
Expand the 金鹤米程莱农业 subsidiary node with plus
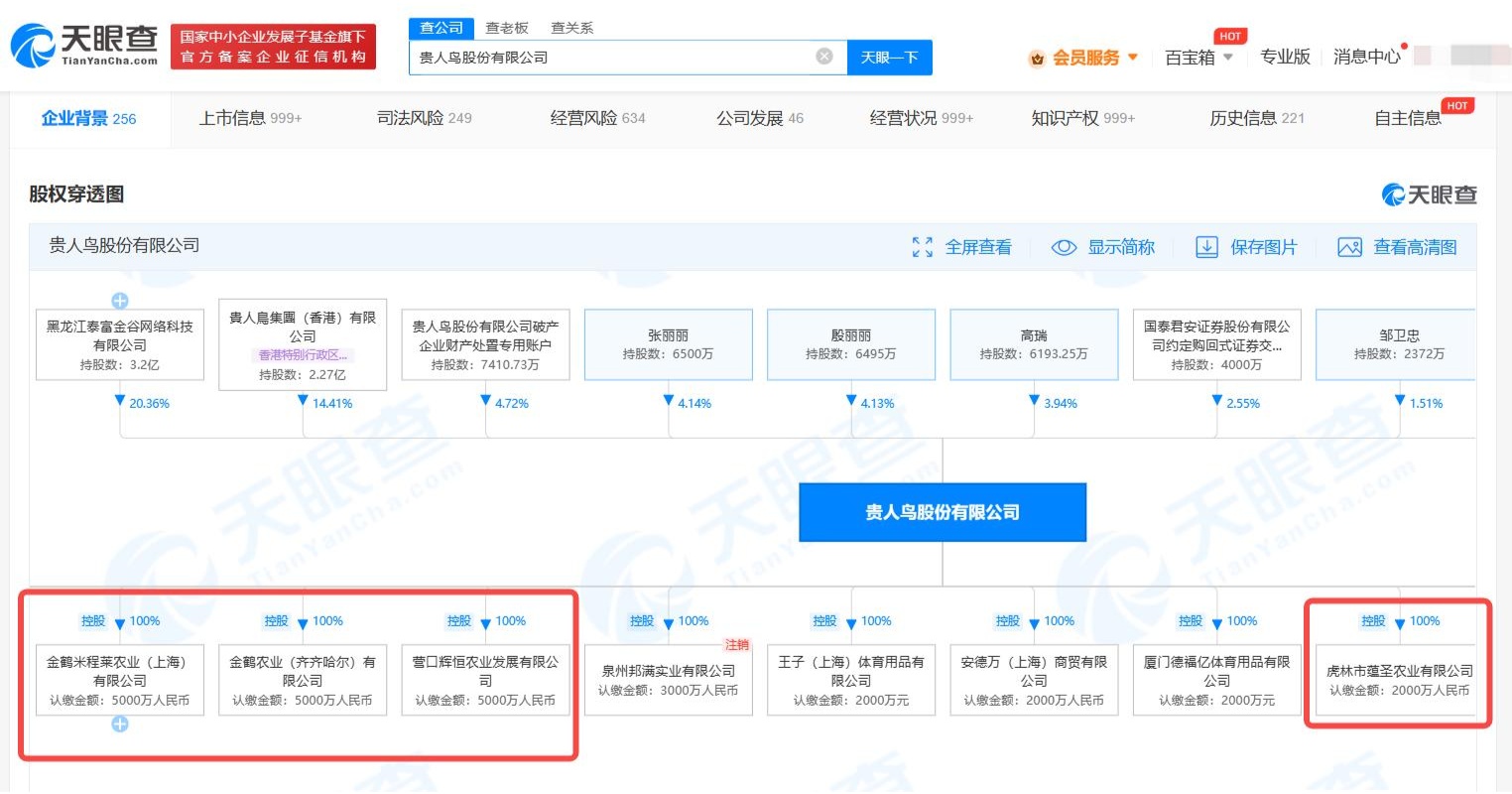click(120, 725)
